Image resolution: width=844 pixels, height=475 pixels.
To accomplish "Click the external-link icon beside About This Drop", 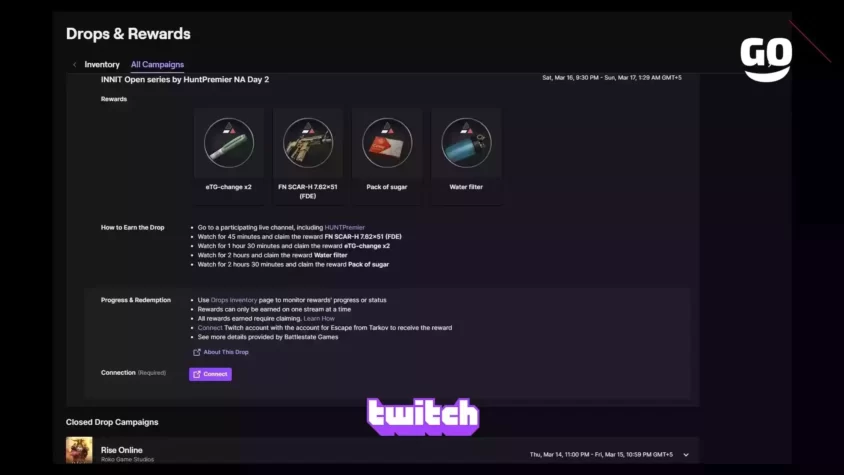I will pos(196,352).
